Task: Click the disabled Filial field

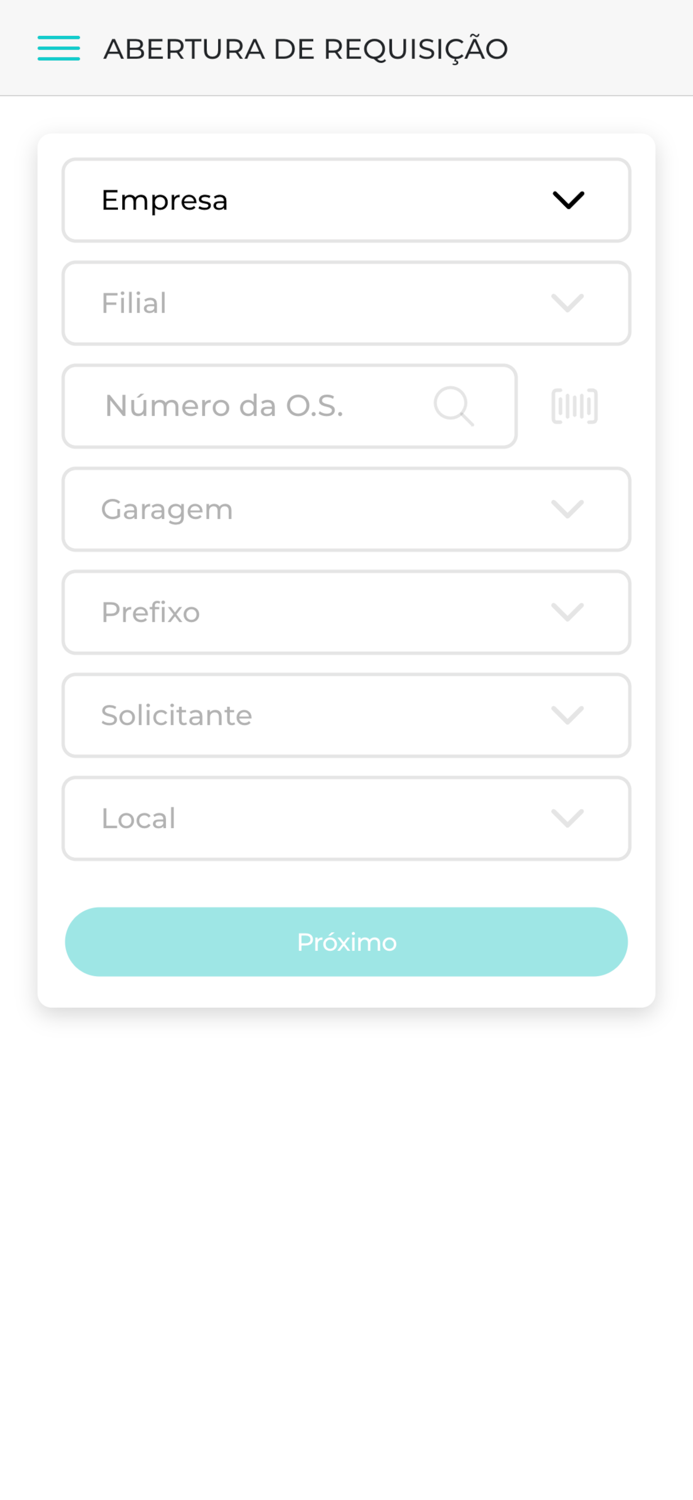Action: (x=347, y=302)
